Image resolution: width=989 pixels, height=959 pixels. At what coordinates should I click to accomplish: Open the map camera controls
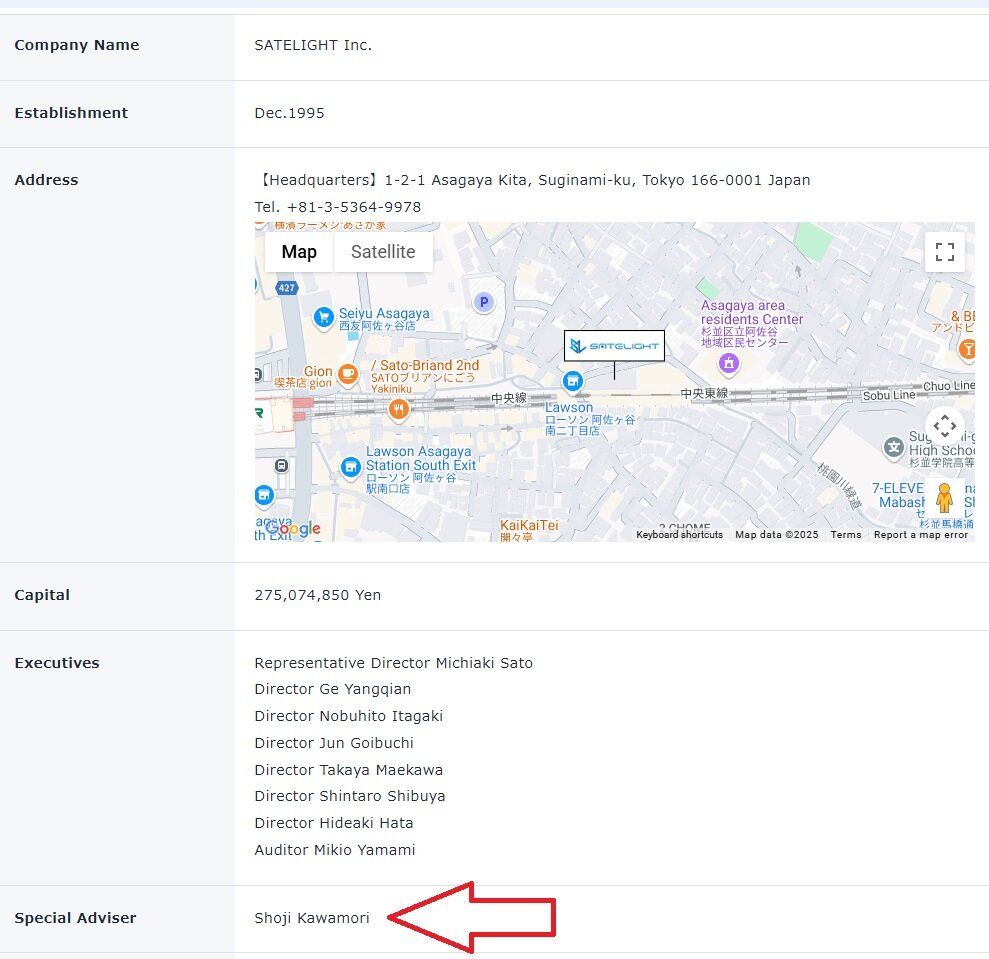click(944, 426)
